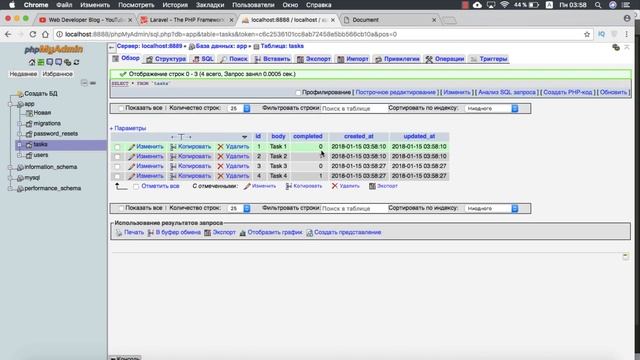Open the 'Операции' tab
Viewport: 640px width, 360px height.
445,59
